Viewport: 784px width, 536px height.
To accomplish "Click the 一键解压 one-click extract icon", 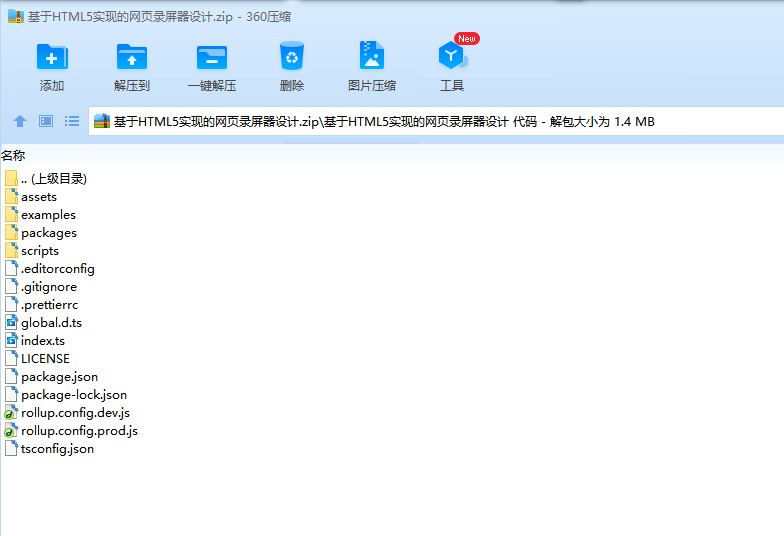I will coord(212,57).
